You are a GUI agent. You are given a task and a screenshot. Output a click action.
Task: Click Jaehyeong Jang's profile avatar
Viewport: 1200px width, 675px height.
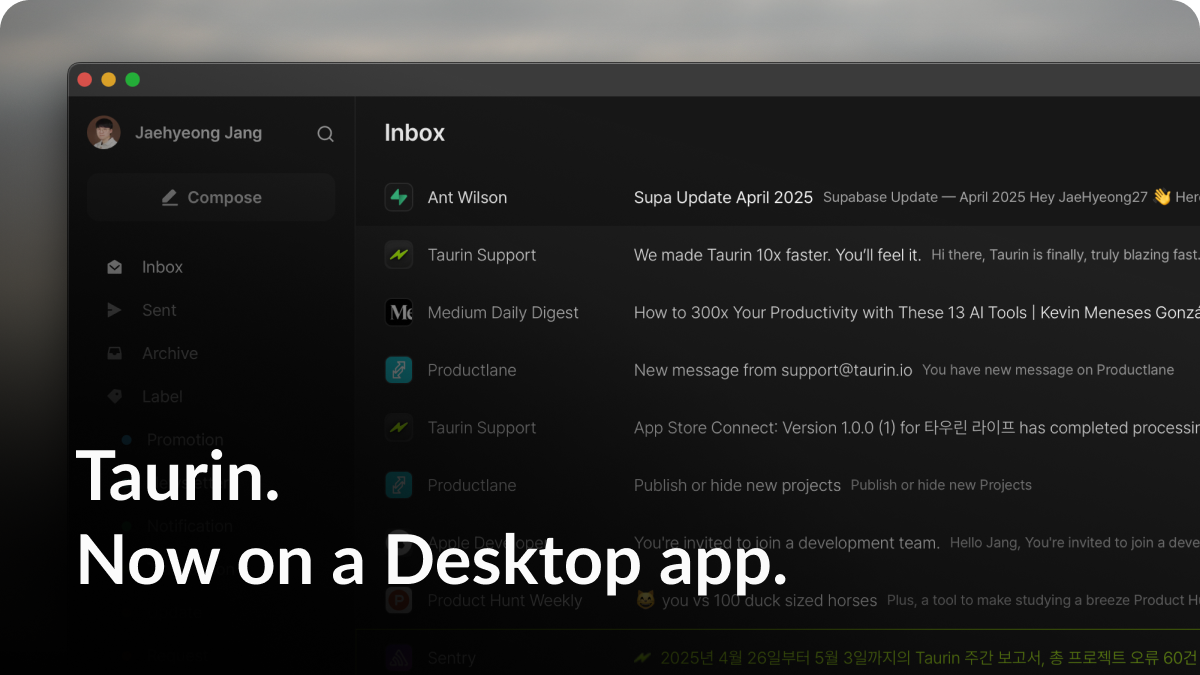click(104, 132)
